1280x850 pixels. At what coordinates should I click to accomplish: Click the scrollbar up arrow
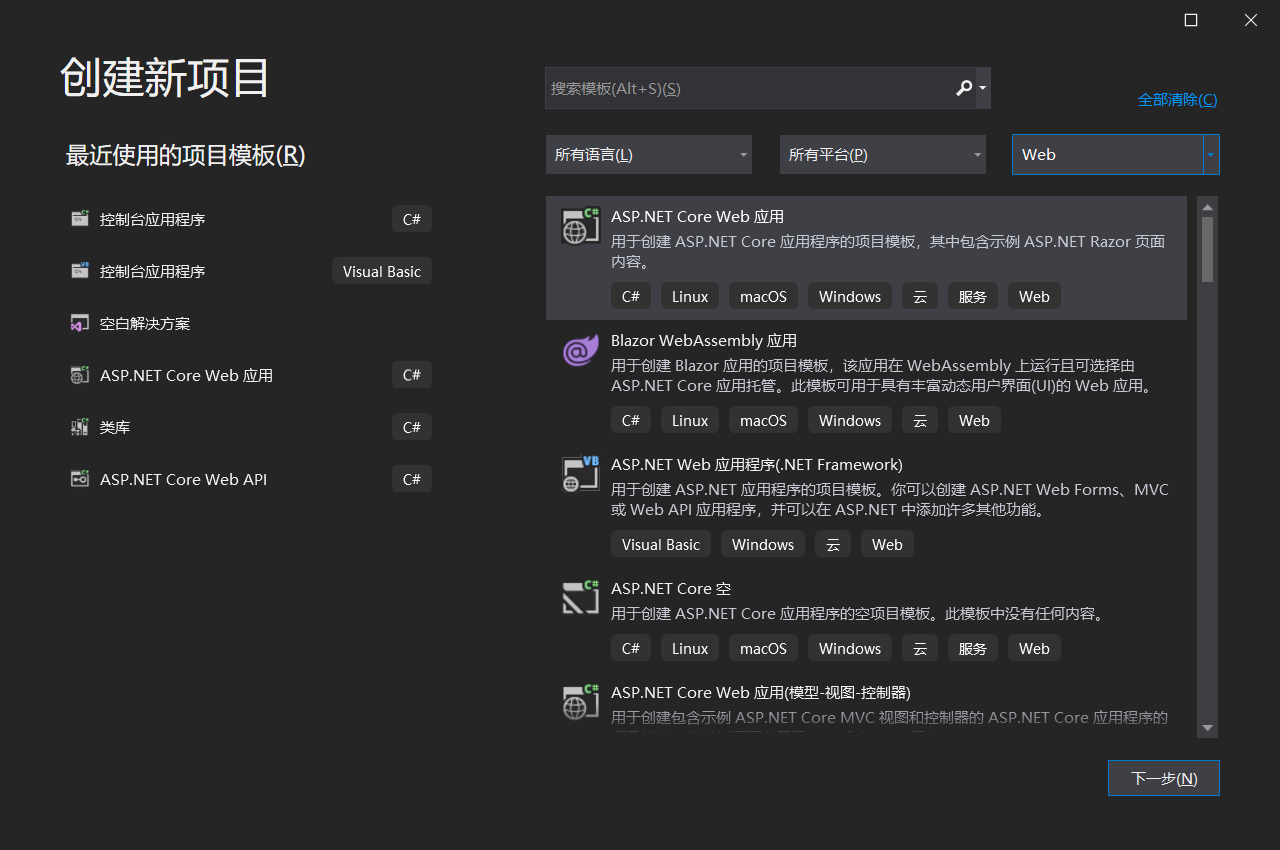click(1208, 207)
